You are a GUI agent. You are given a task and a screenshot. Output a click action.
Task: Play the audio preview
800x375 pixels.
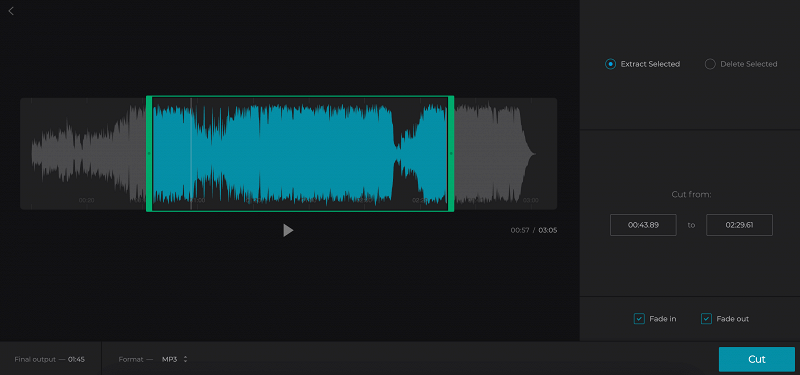[x=288, y=230]
